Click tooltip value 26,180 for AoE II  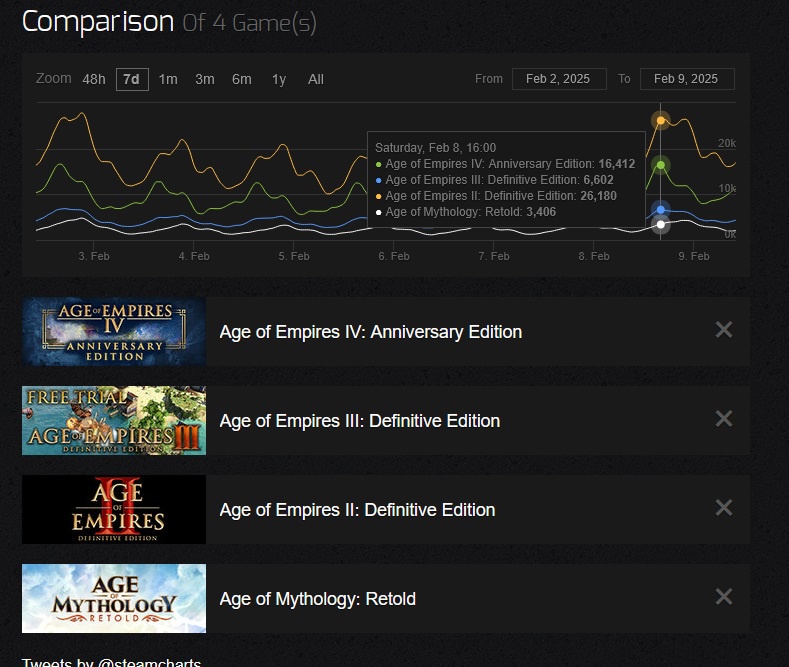598,196
